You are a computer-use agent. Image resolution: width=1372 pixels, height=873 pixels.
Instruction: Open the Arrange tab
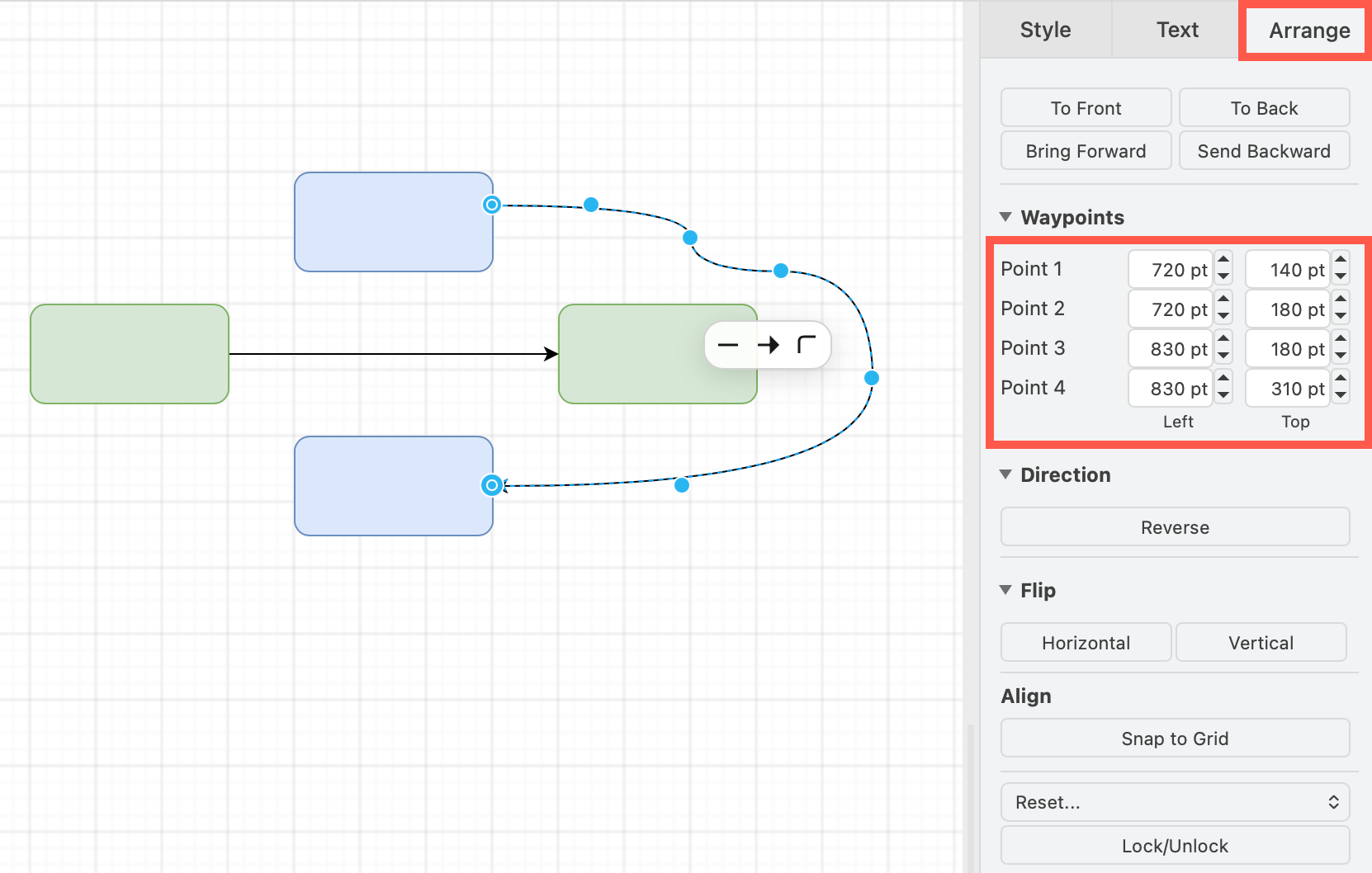click(x=1309, y=30)
